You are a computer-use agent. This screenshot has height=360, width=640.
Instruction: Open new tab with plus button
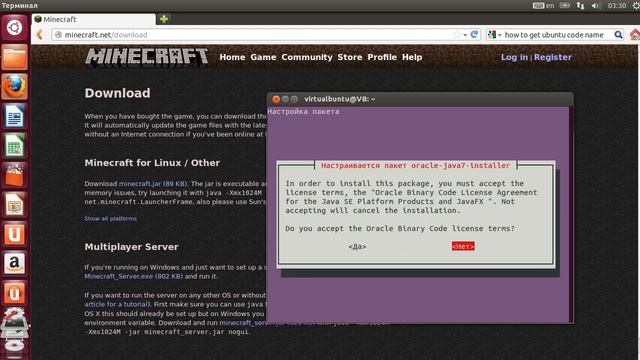pyautogui.click(x=164, y=19)
